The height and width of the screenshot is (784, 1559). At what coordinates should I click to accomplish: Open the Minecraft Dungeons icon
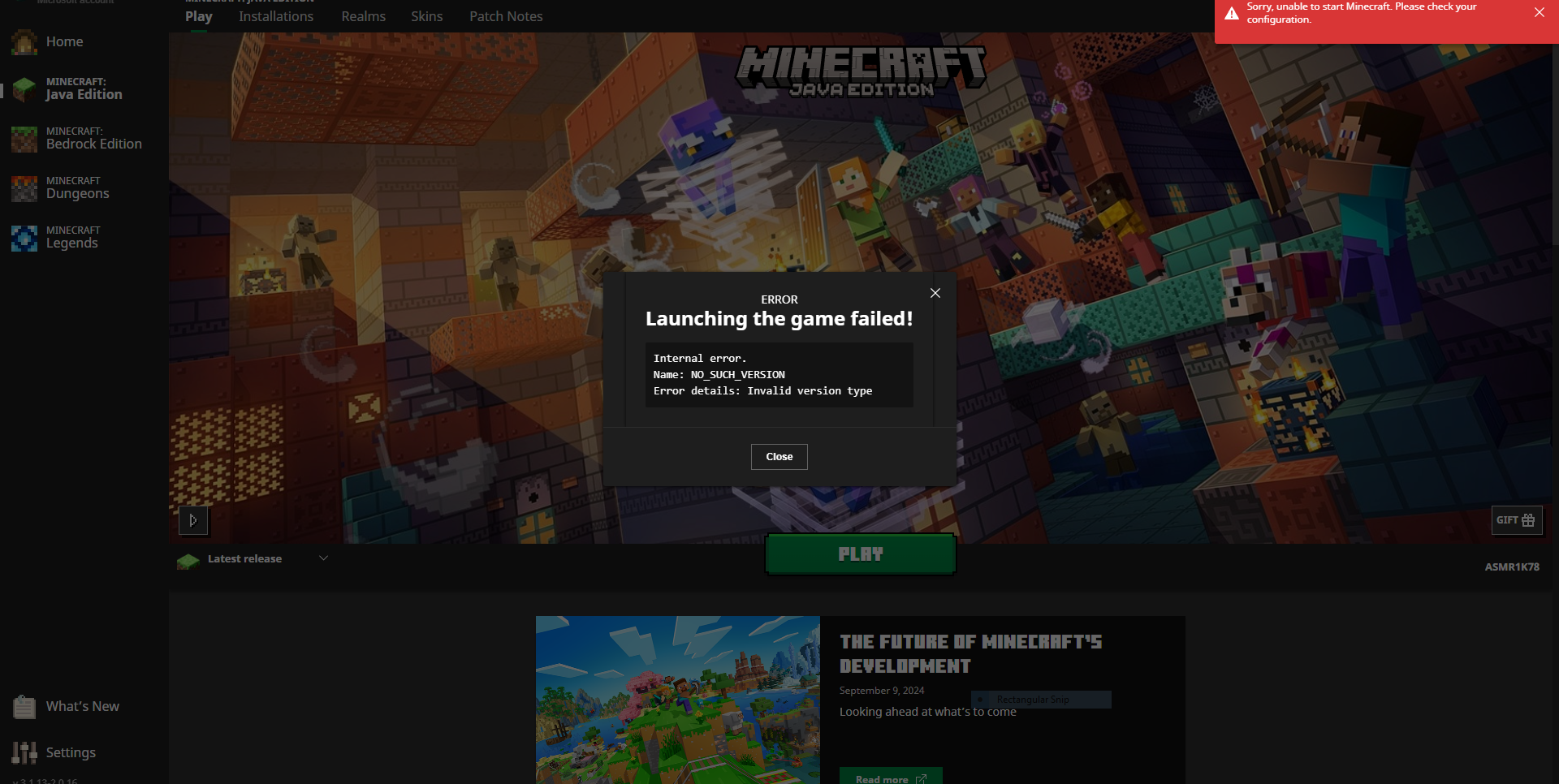(24, 188)
